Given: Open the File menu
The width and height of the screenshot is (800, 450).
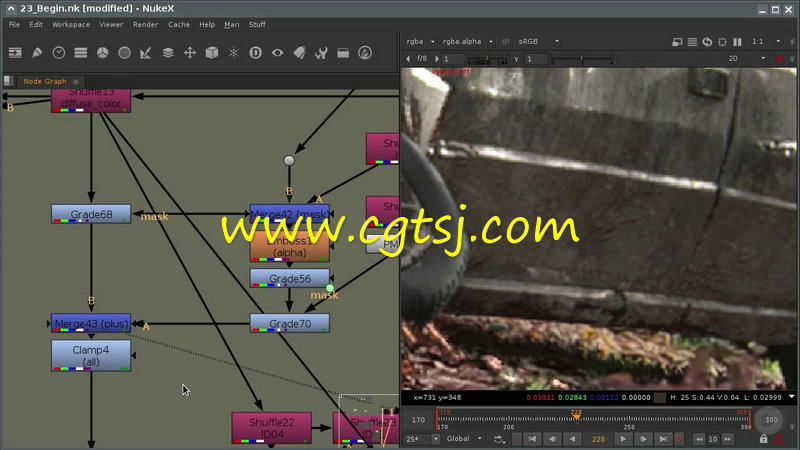Looking at the screenshot, I should click(x=14, y=24).
